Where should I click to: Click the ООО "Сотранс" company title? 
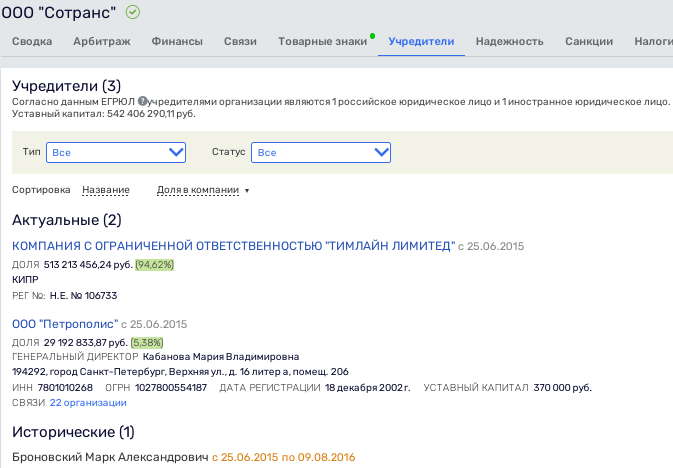[x=59, y=12]
